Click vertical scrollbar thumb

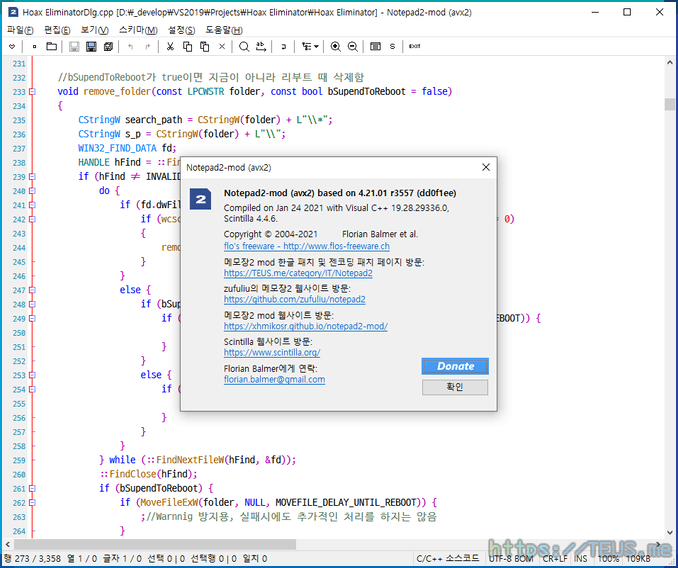click(669, 104)
